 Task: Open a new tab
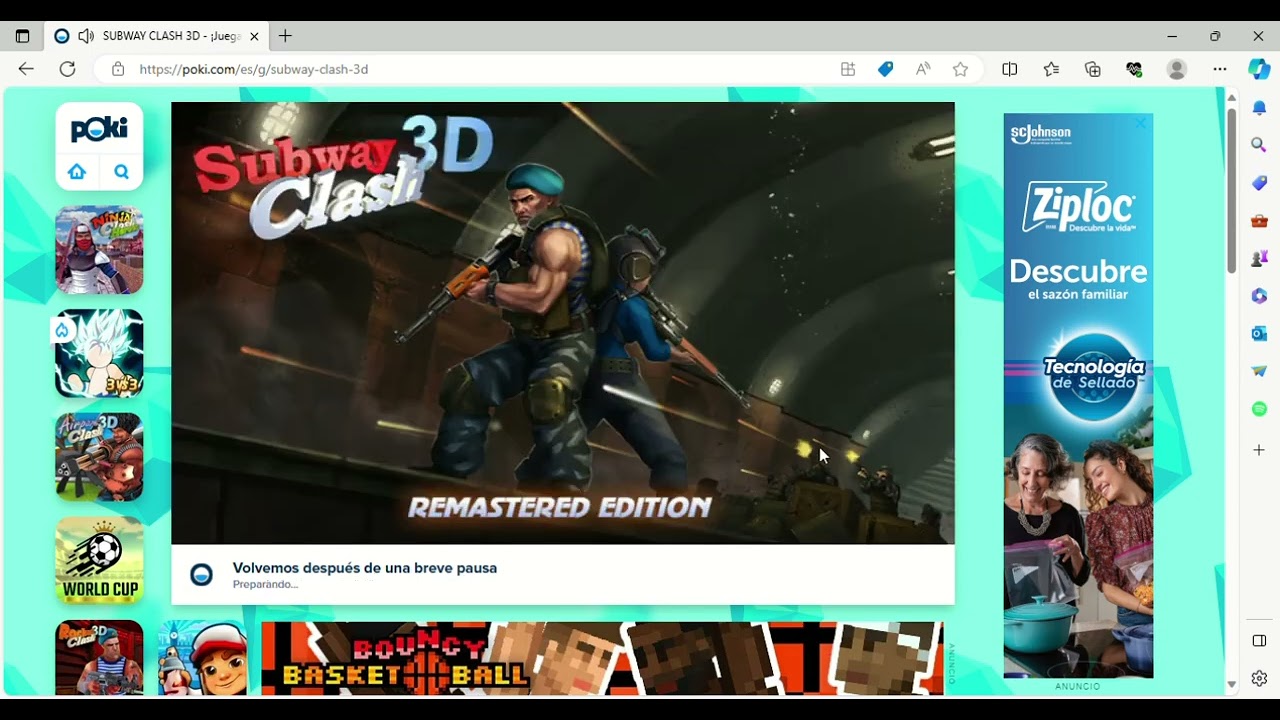(285, 36)
